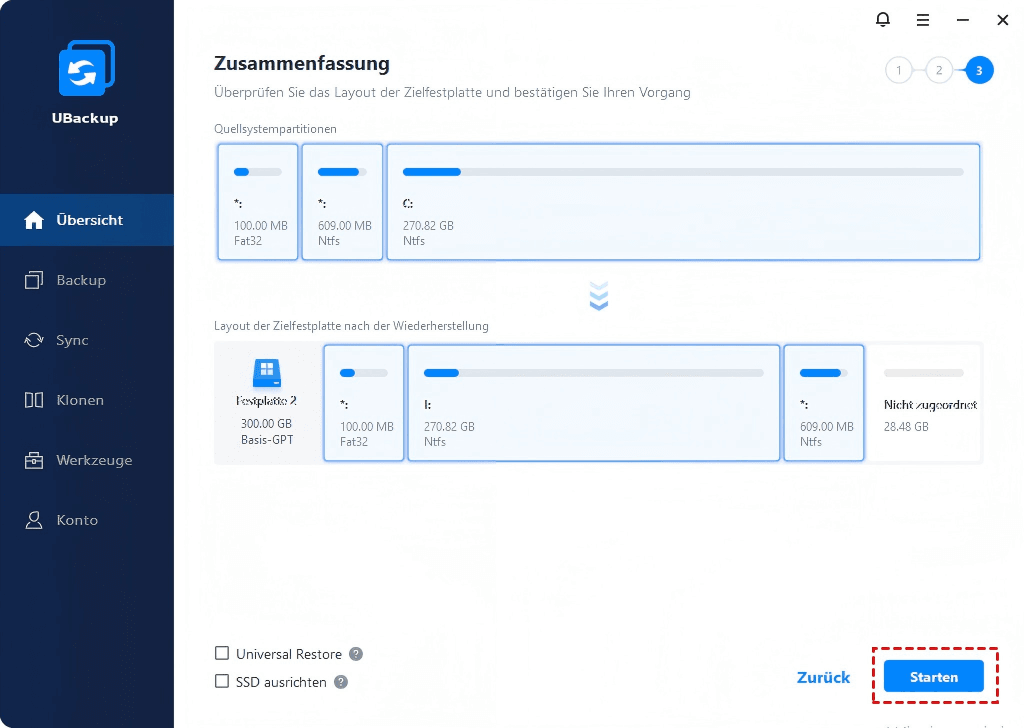Select the Nicht zugeordnet 28.48 GB block
1024x728 pixels.
(x=924, y=403)
